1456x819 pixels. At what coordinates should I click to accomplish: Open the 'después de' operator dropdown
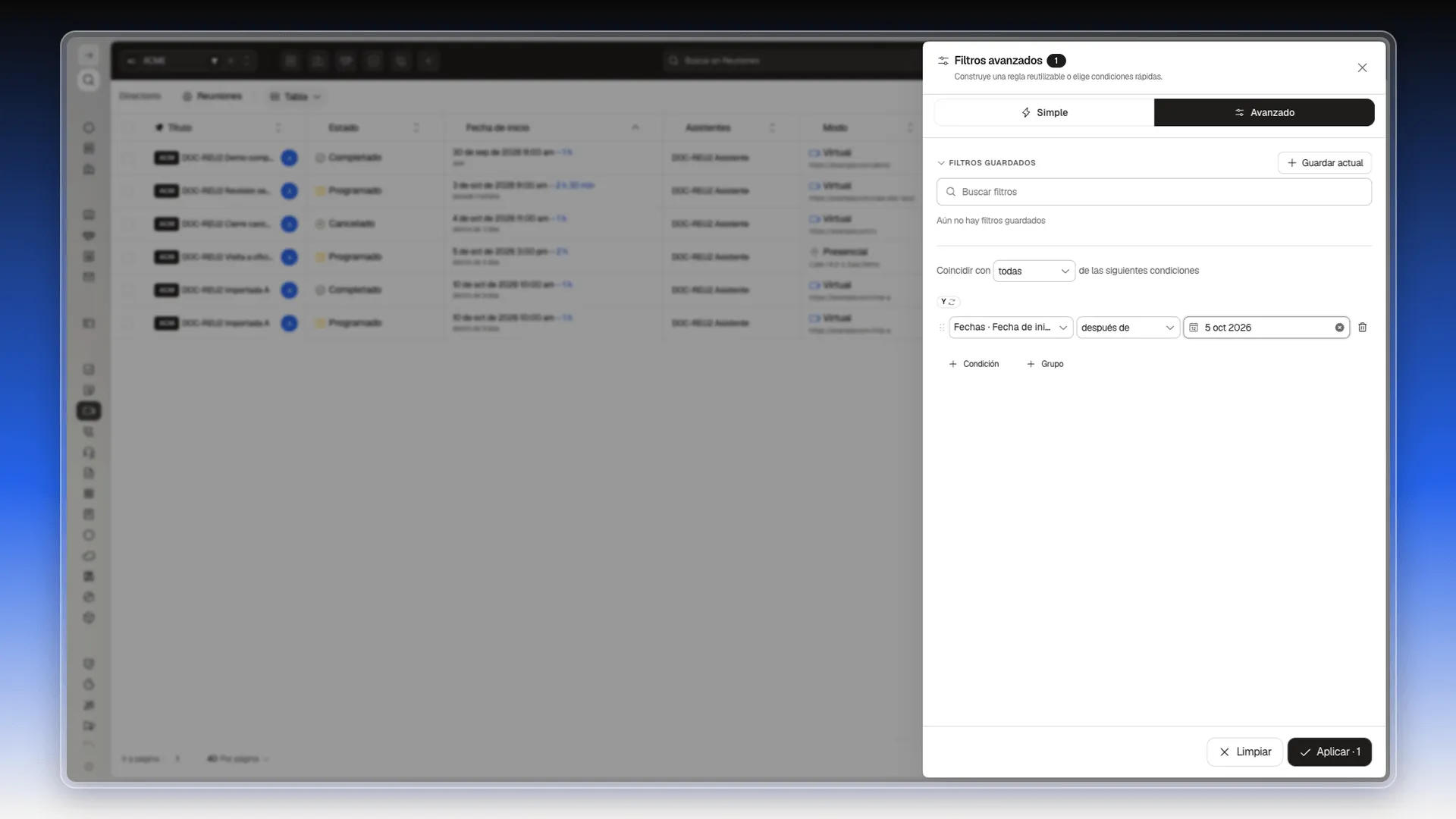pyautogui.click(x=1128, y=328)
